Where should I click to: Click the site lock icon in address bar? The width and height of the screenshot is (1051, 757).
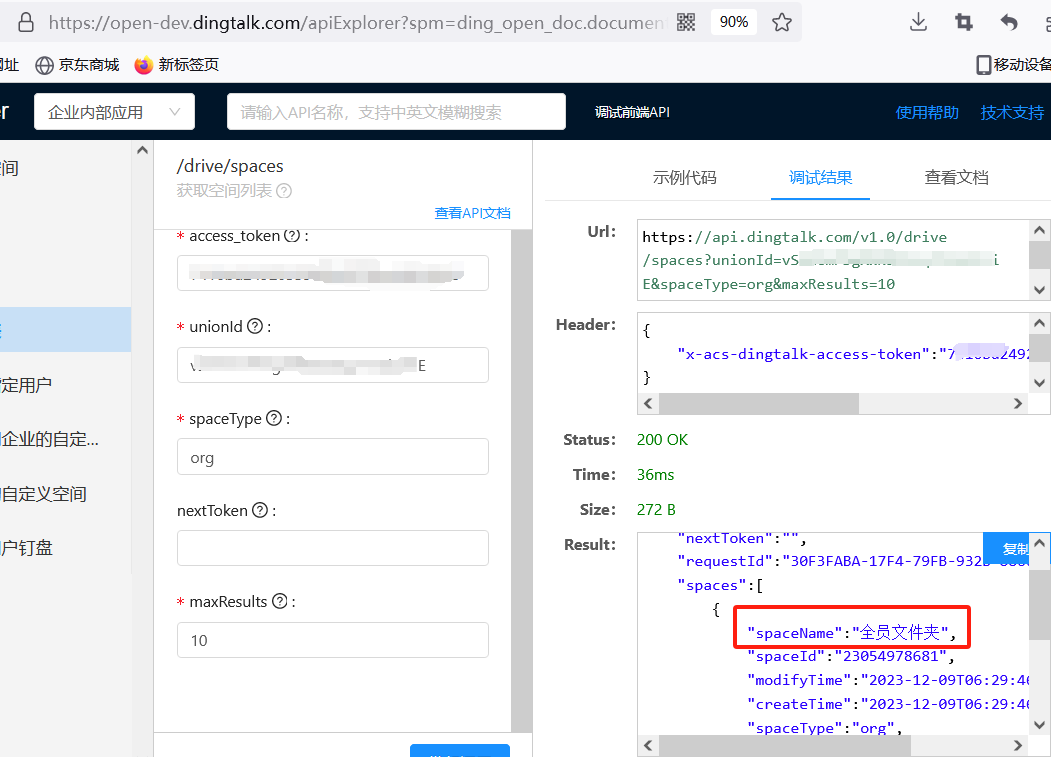(x=26, y=22)
